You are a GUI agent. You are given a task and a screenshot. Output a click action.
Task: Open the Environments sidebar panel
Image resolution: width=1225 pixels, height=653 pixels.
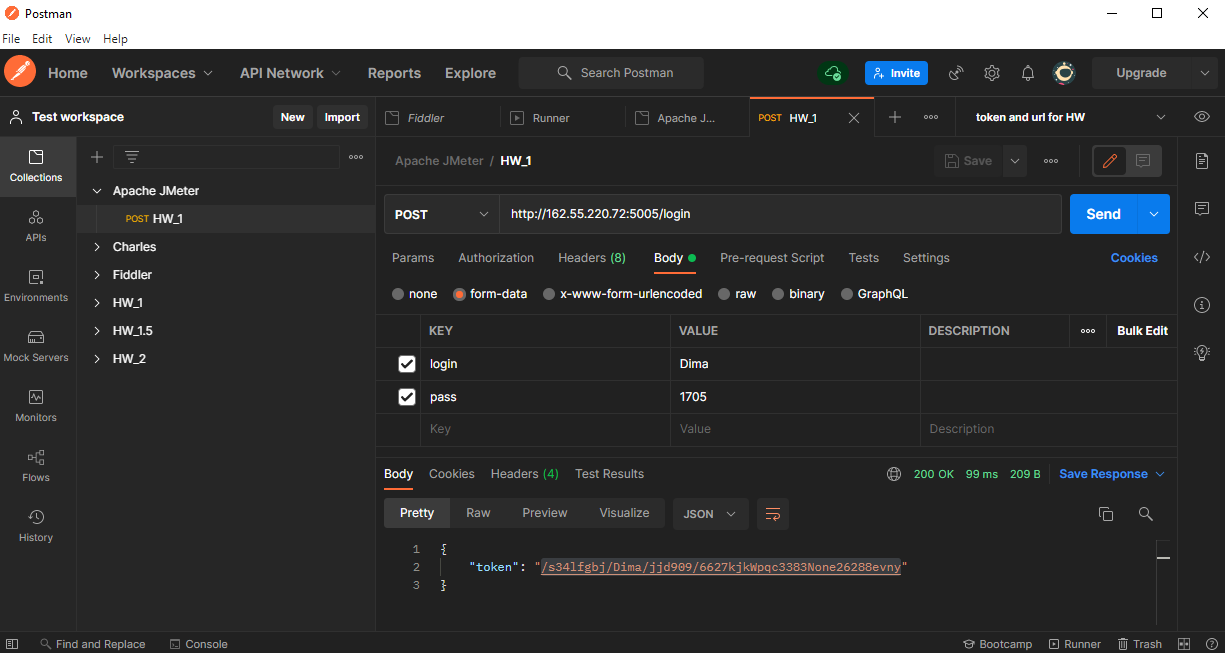[36, 287]
